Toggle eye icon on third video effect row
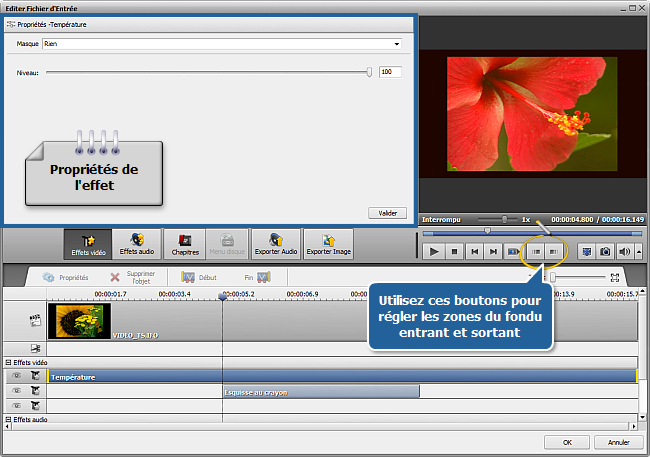 (16, 405)
